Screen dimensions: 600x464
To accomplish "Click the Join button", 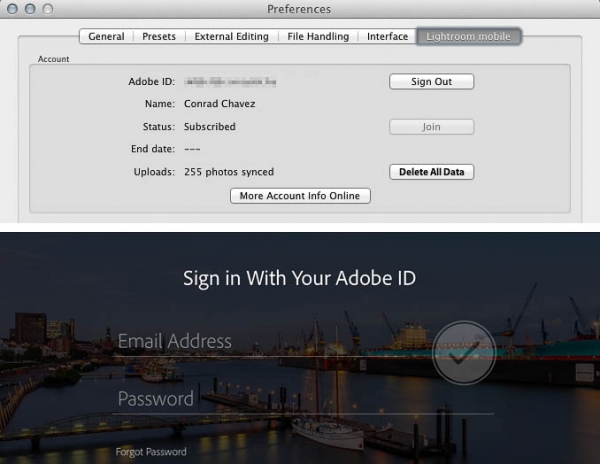I will tap(431, 127).
